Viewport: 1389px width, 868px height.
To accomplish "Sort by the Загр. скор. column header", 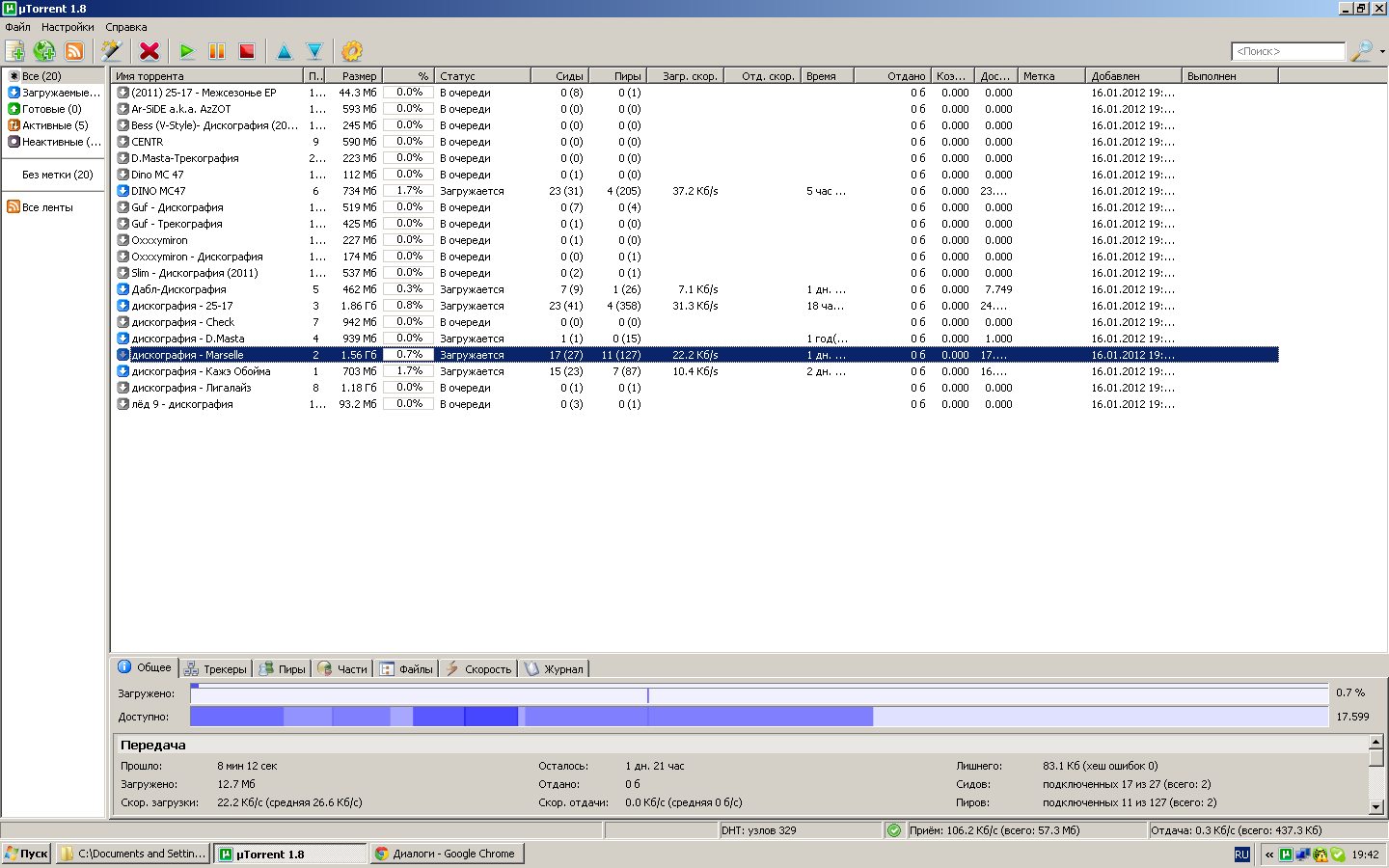I will click(685, 75).
